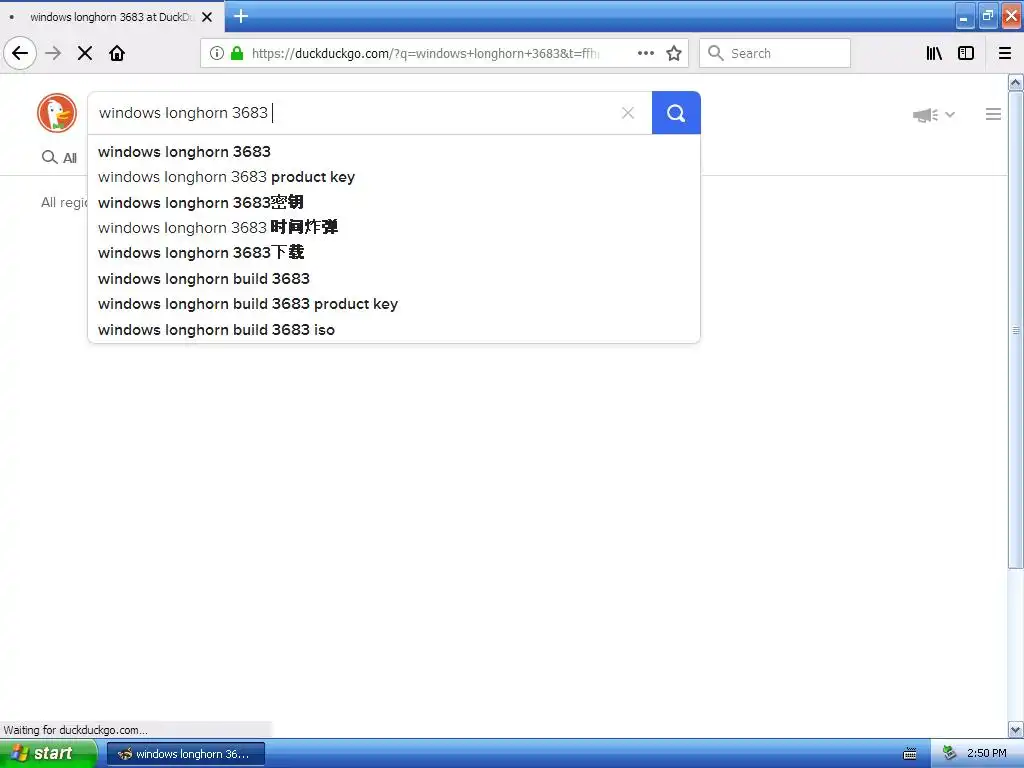Click the green secure connection padlock
Image resolution: width=1024 pixels, height=768 pixels.
click(x=237, y=54)
